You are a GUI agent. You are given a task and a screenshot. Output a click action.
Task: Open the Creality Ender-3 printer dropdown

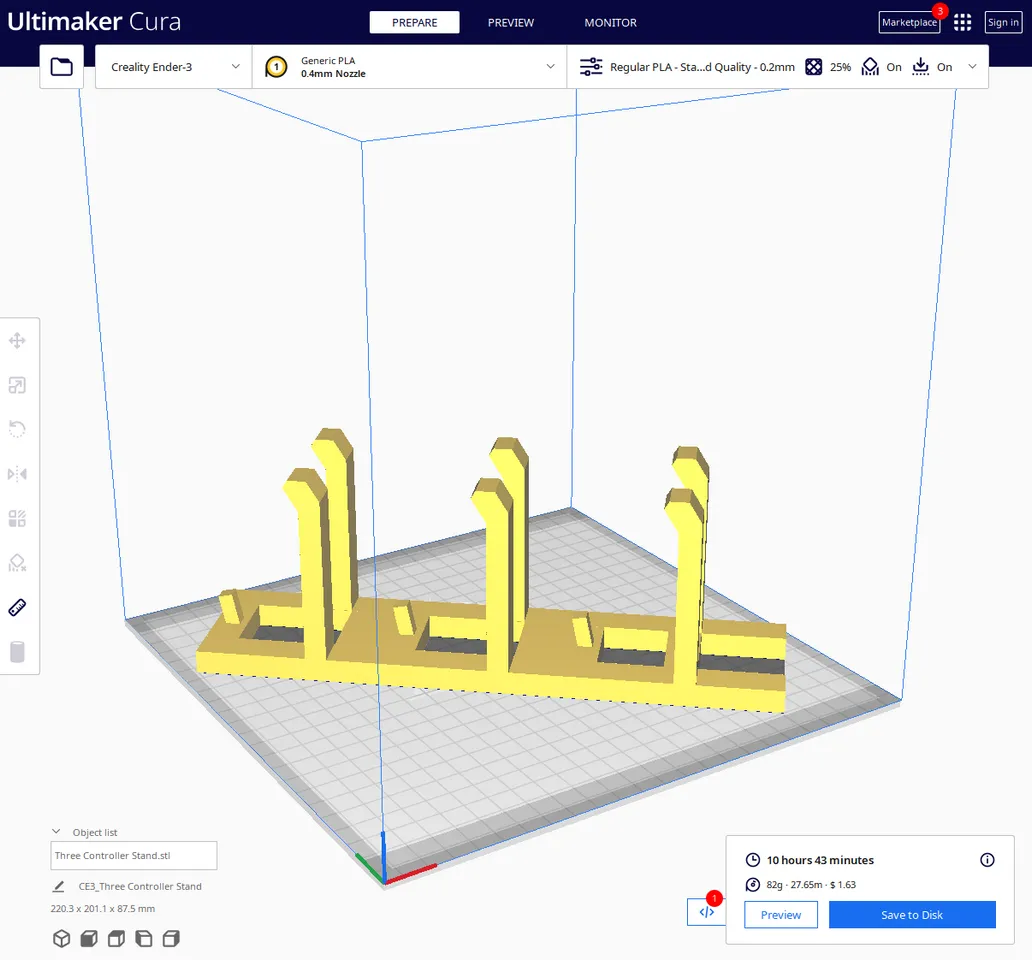tap(174, 66)
